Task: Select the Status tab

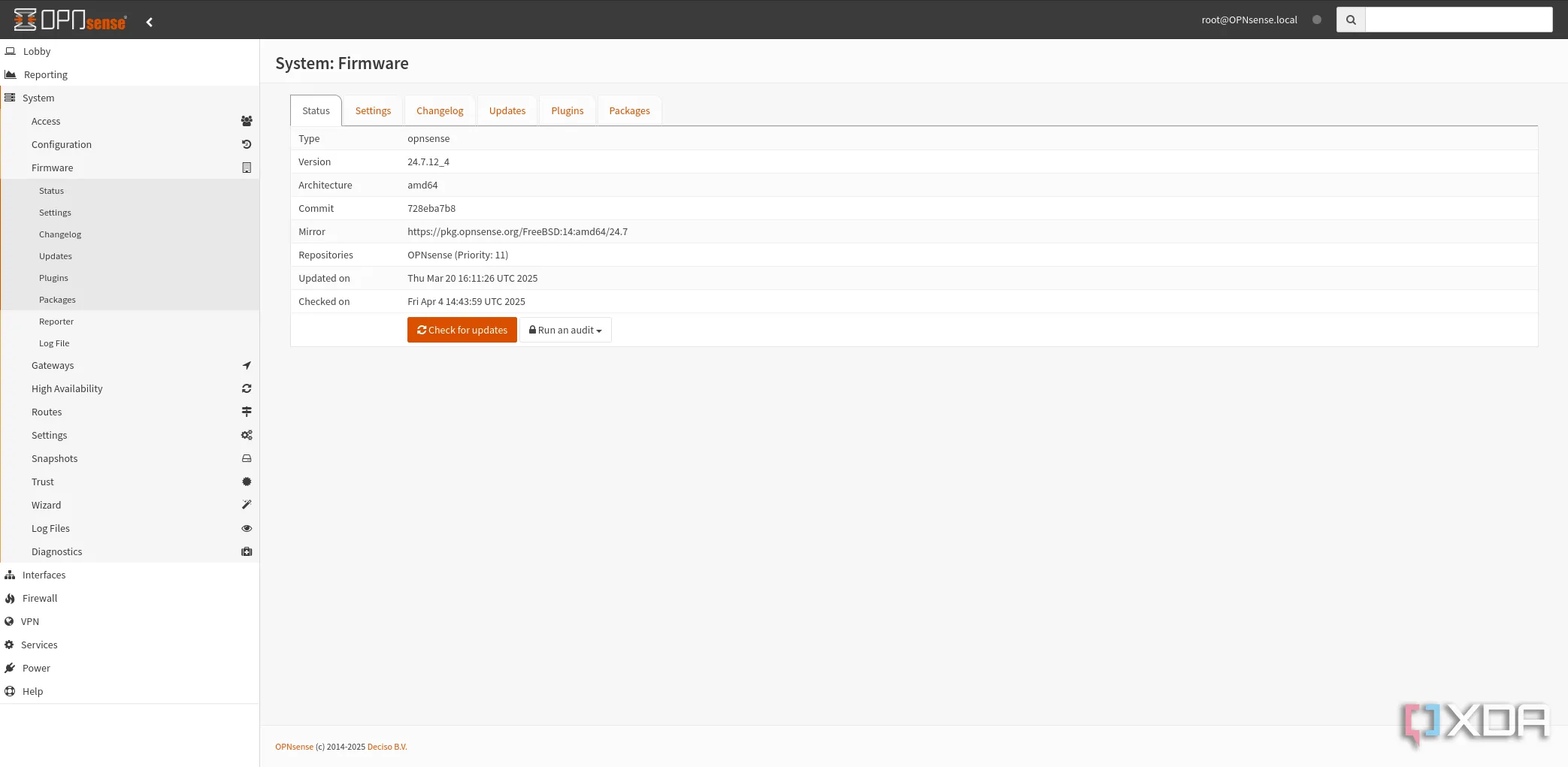Action: (316, 110)
